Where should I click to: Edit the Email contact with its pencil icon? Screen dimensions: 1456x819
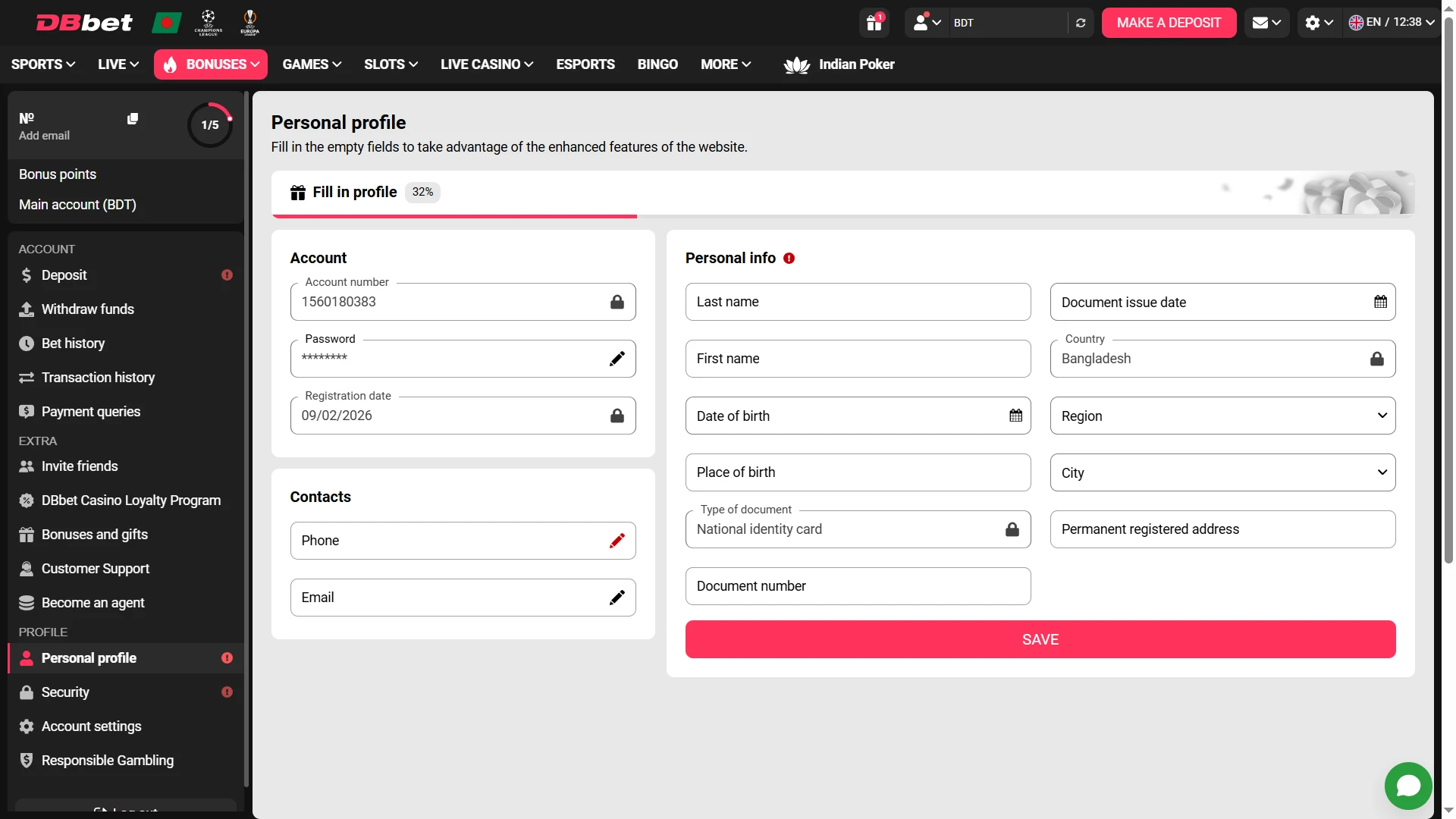617,597
